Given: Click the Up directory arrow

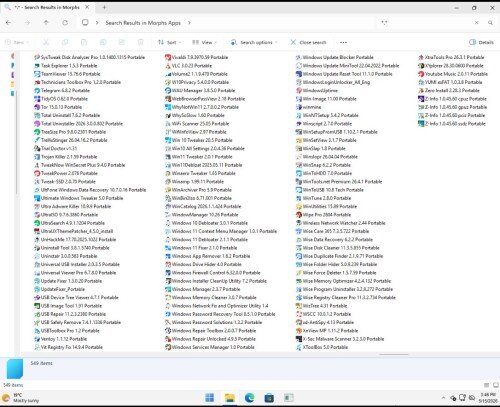Looking at the screenshot, I should [x=46, y=23].
